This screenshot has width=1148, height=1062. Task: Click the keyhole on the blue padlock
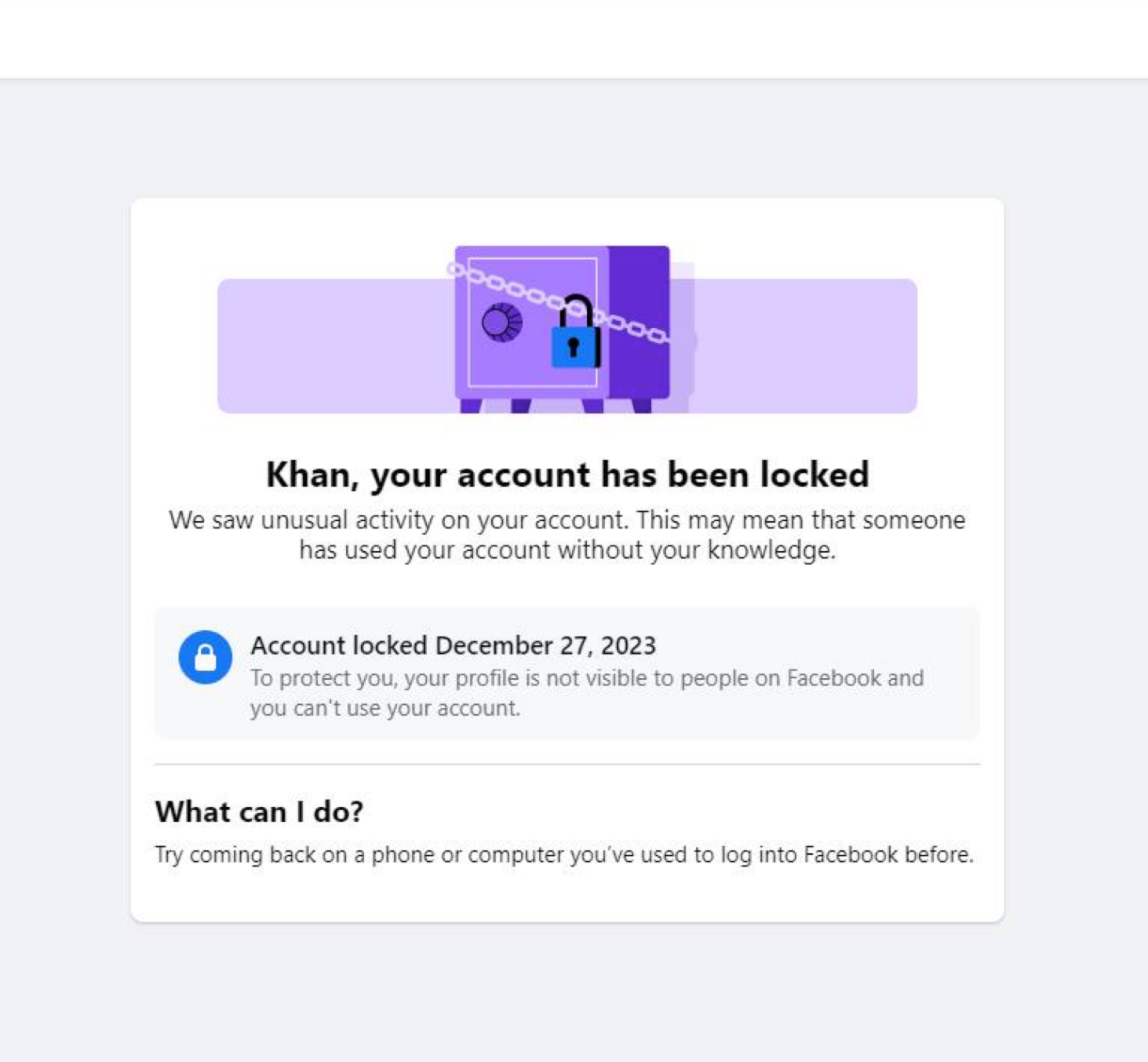pyautogui.click(x=573, y=346)
